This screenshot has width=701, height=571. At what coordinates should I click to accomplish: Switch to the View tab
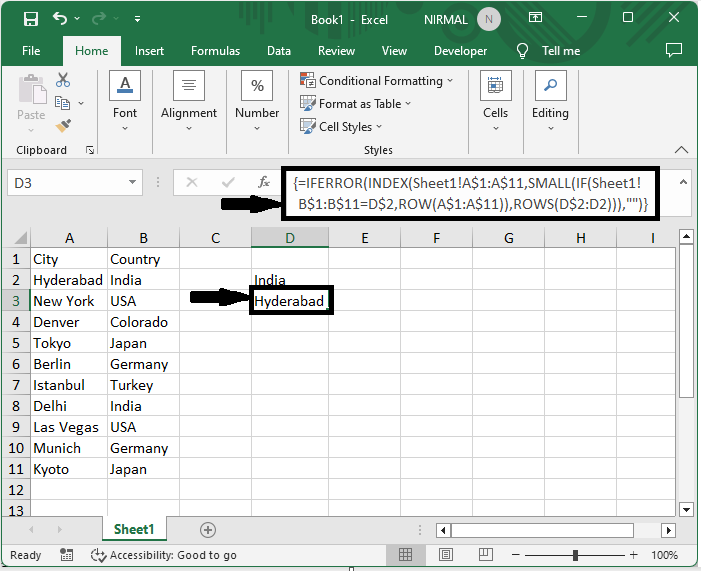click(x=394, y=51)
